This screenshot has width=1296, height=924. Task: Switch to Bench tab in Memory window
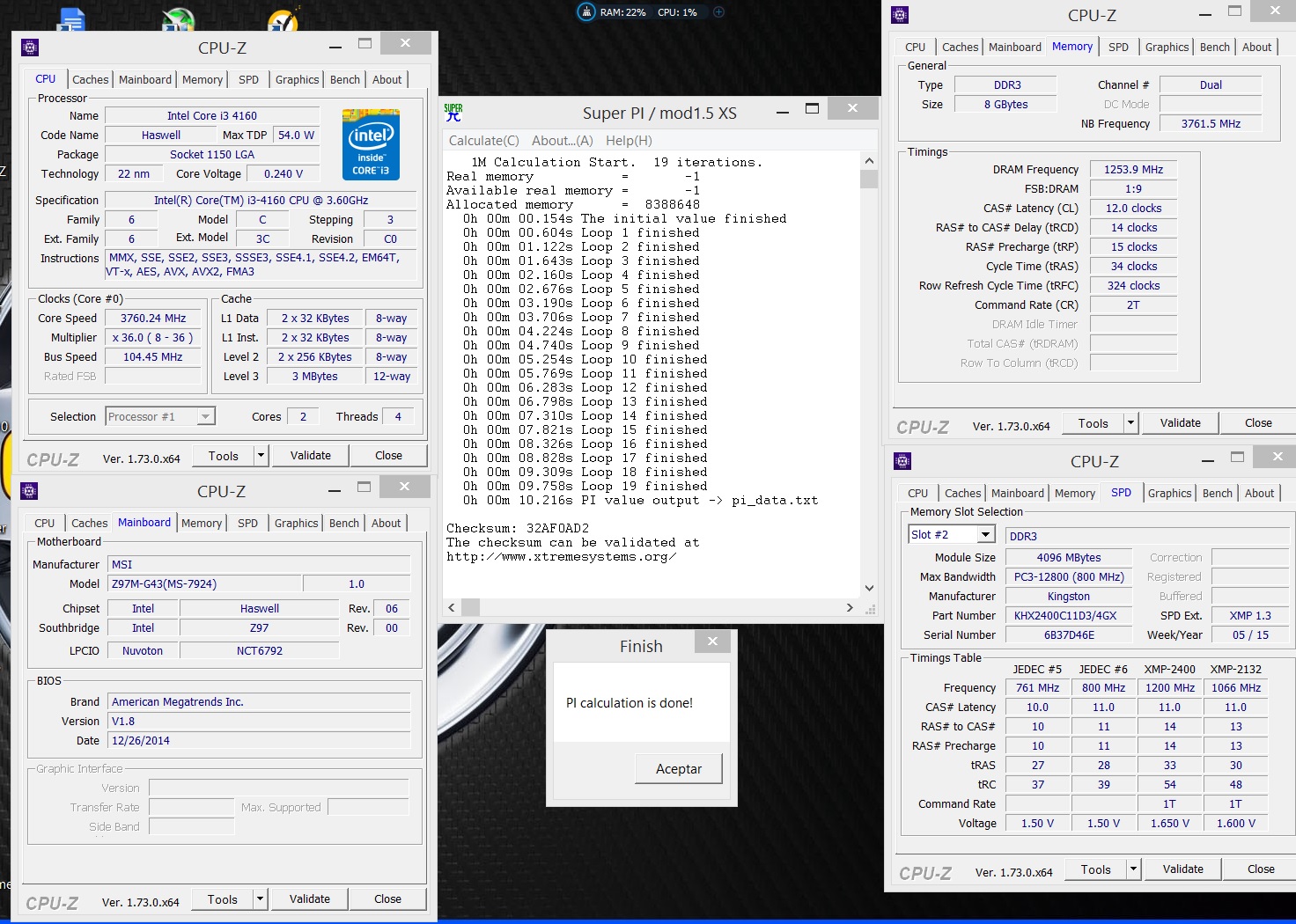(x=1214, y=47)
